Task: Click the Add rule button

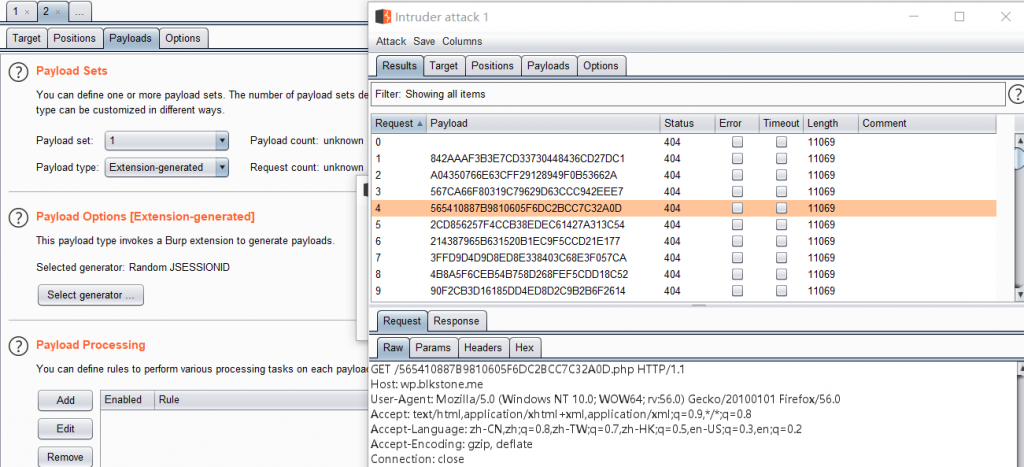Action: coord(65,400)
